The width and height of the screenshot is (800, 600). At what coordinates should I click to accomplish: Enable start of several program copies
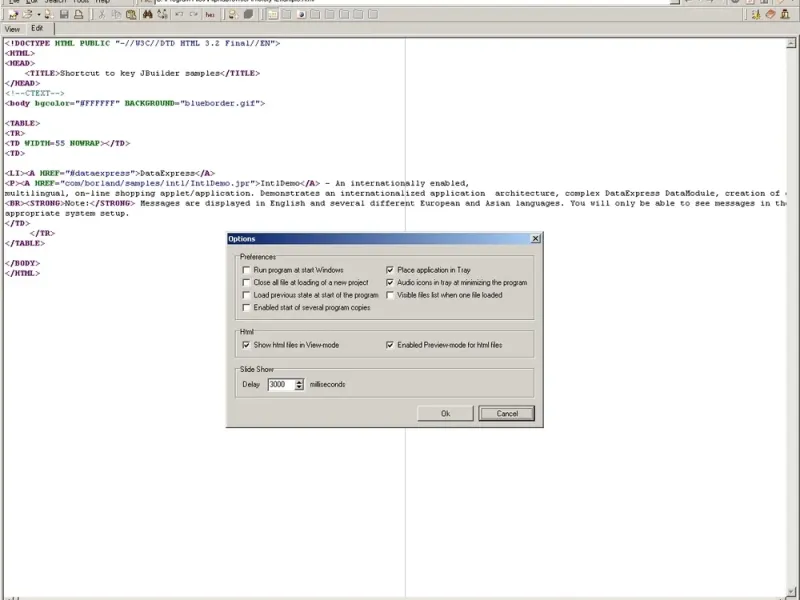coord(246,308)
